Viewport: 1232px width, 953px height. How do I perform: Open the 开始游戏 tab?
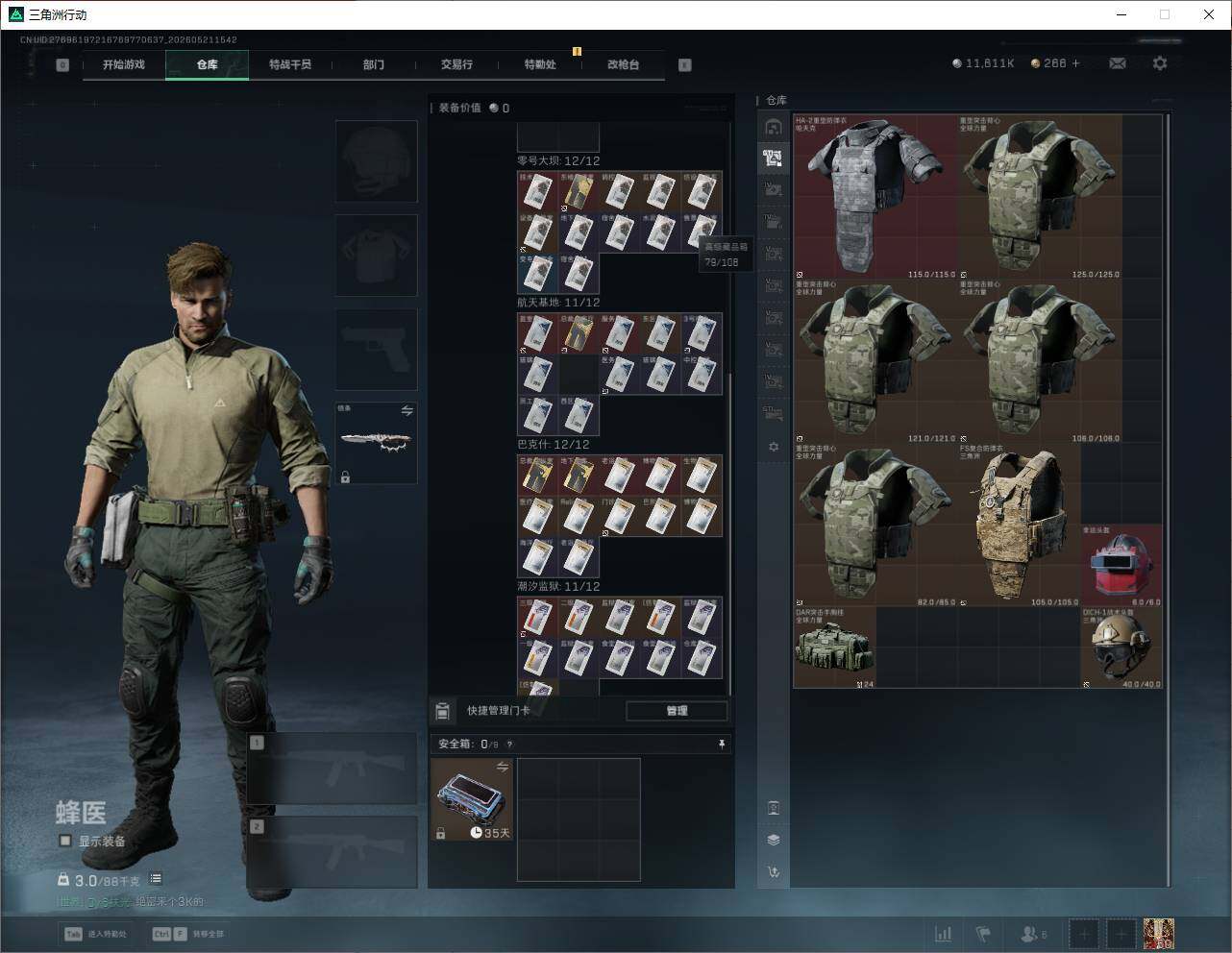coord(124,64)
